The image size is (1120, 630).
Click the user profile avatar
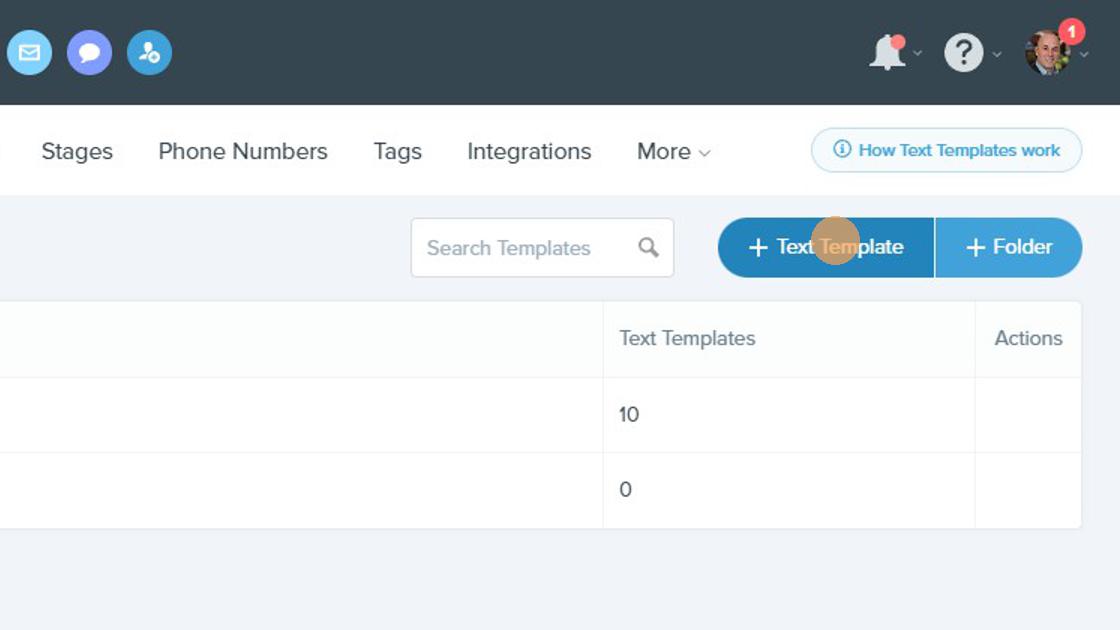click(1047, 52)
